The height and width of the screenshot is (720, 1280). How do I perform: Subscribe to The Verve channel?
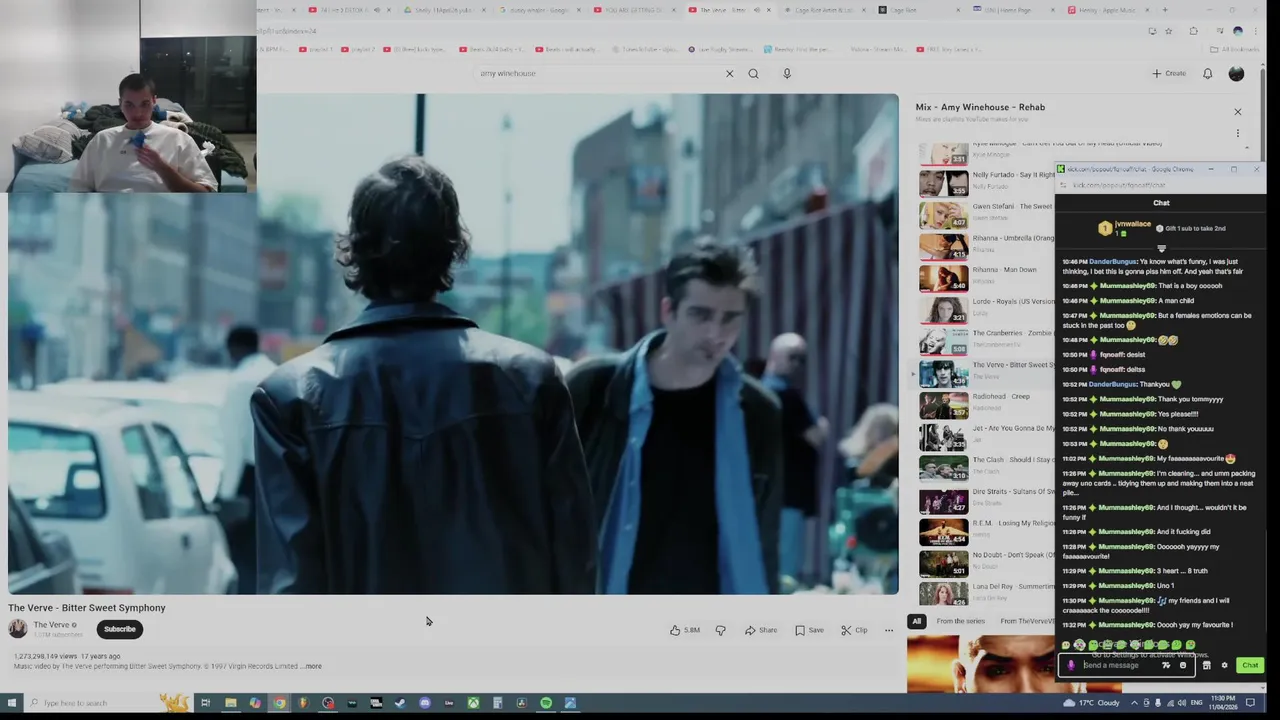point(119,629)
